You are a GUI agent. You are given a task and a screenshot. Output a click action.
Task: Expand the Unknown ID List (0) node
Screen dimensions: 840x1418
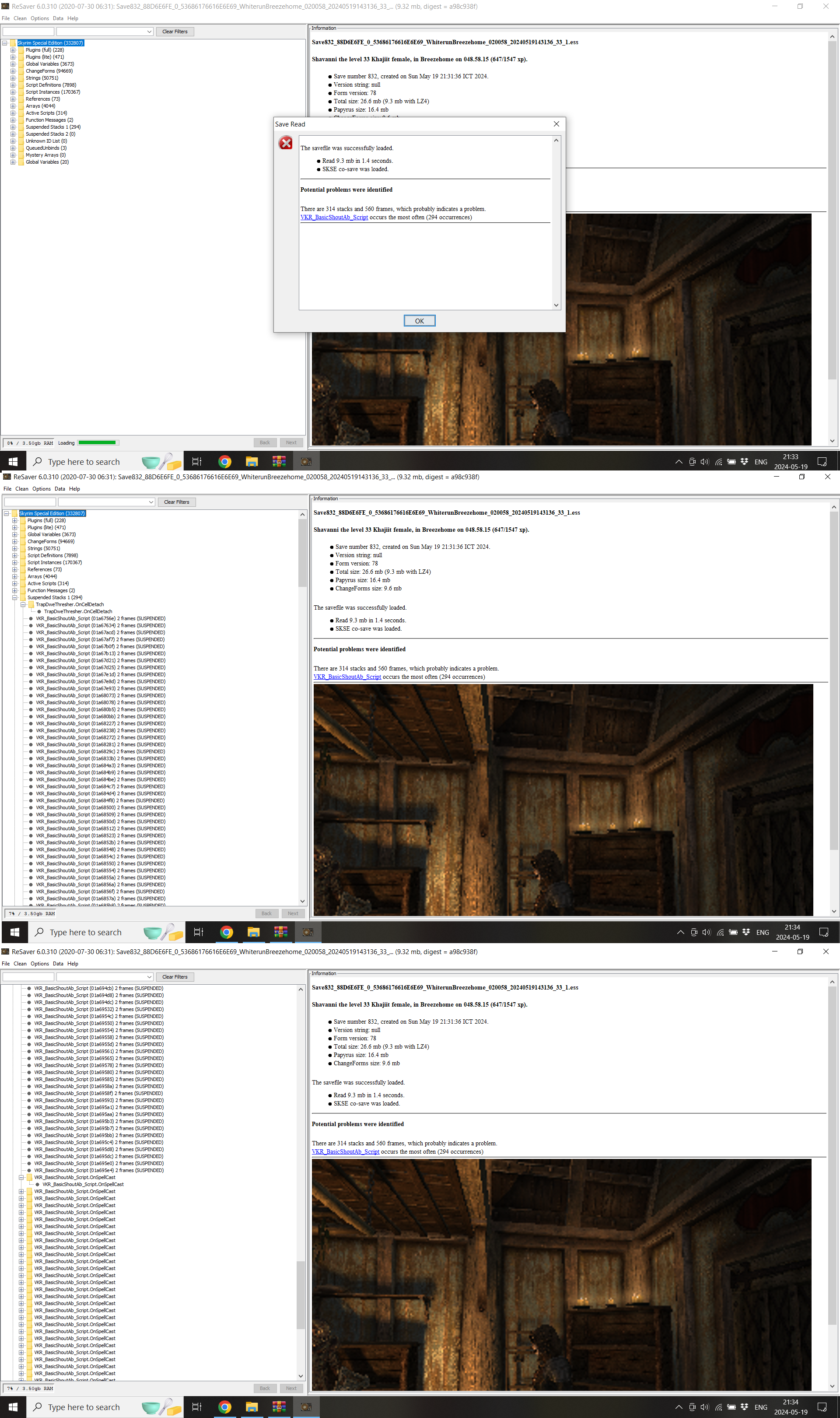[x=12, y=141]
